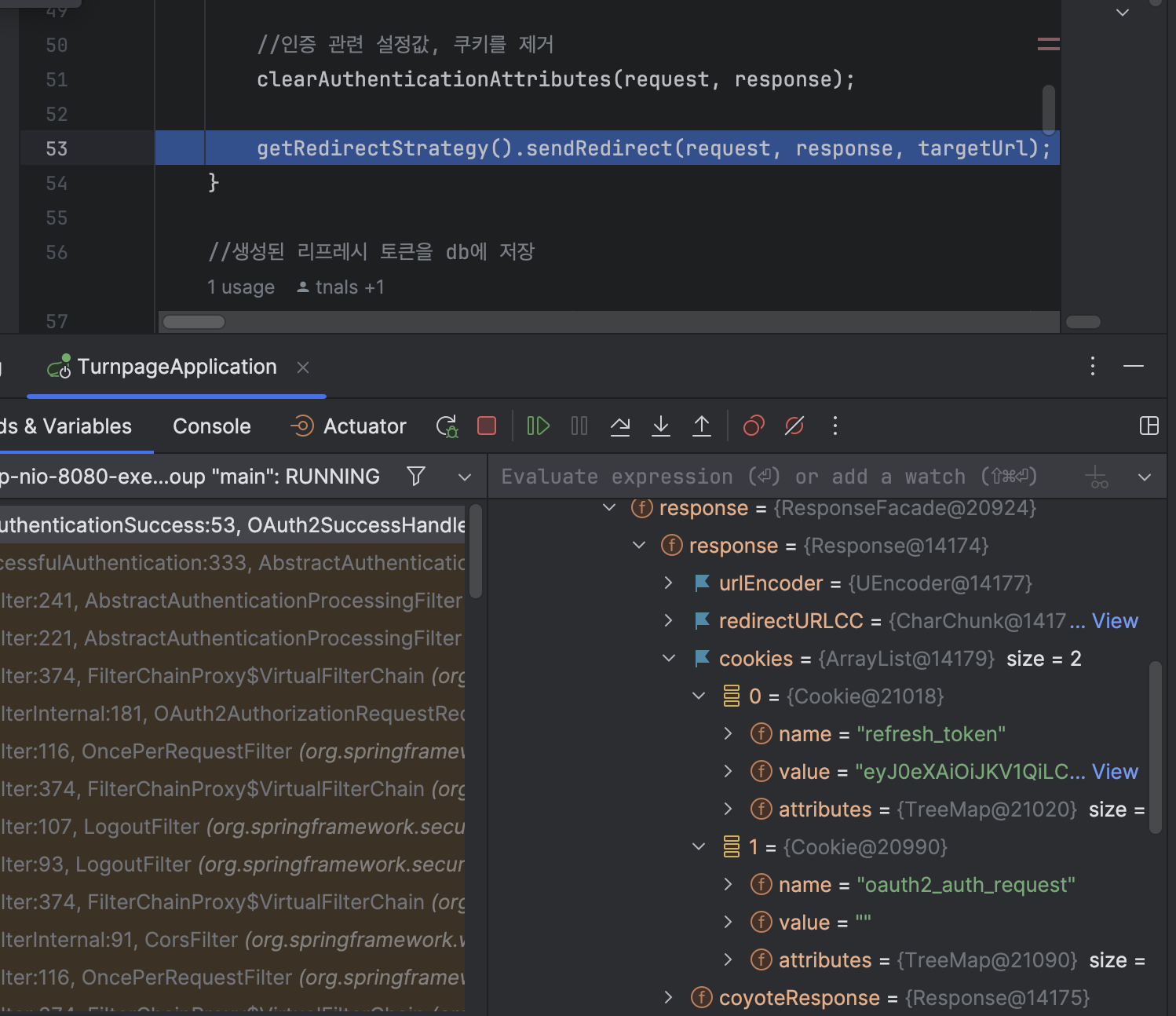The width and height of the screenshot is (1176, 1016).
Task: Expand the evaluate expression history dropdown
Action: pyautogui.click(x=1145, y=477)
